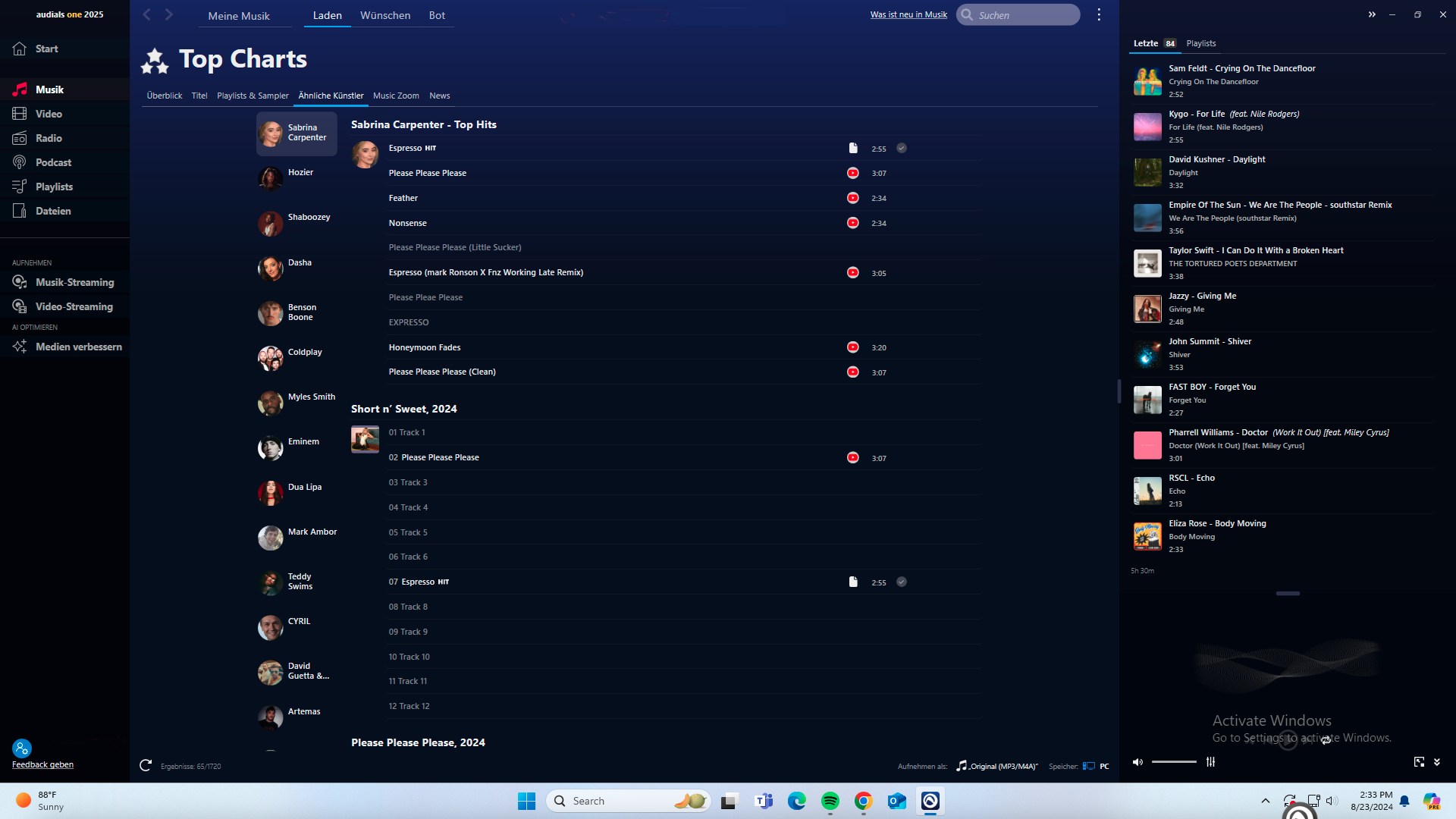The width and height of the screenshot is (1456, 819).
Task: Open the three-dot options menu
Action: (1099, 14)
